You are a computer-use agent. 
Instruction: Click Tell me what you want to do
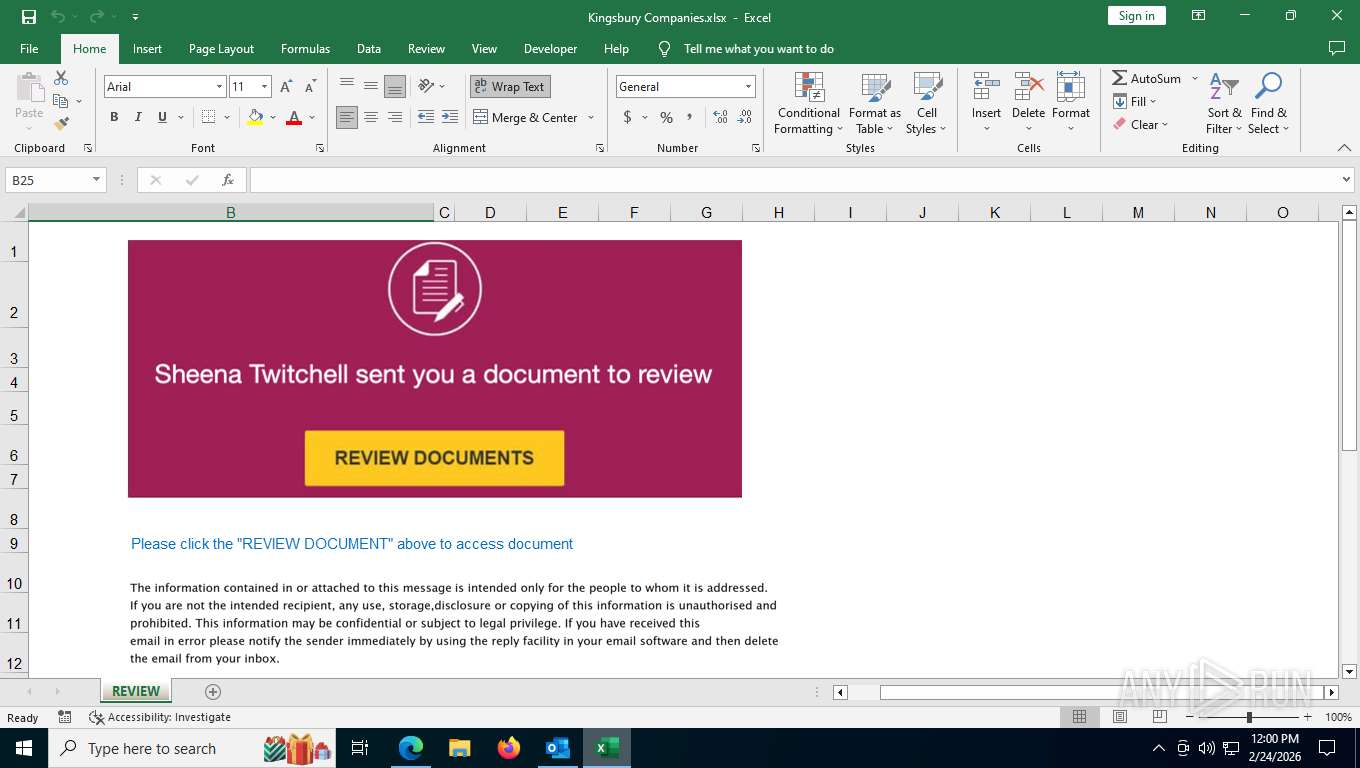758,48
